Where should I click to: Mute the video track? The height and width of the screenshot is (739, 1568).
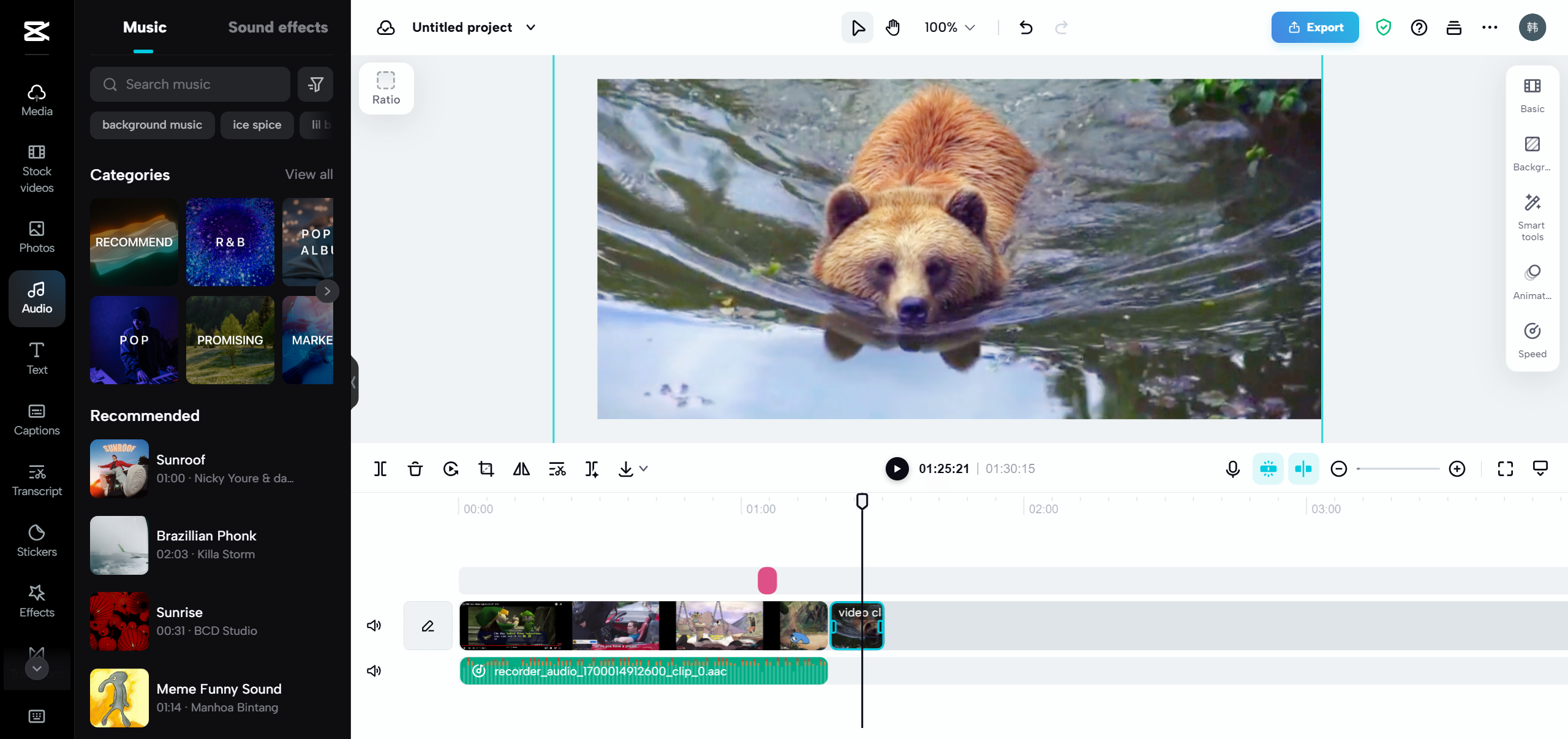tap(374, 626)
